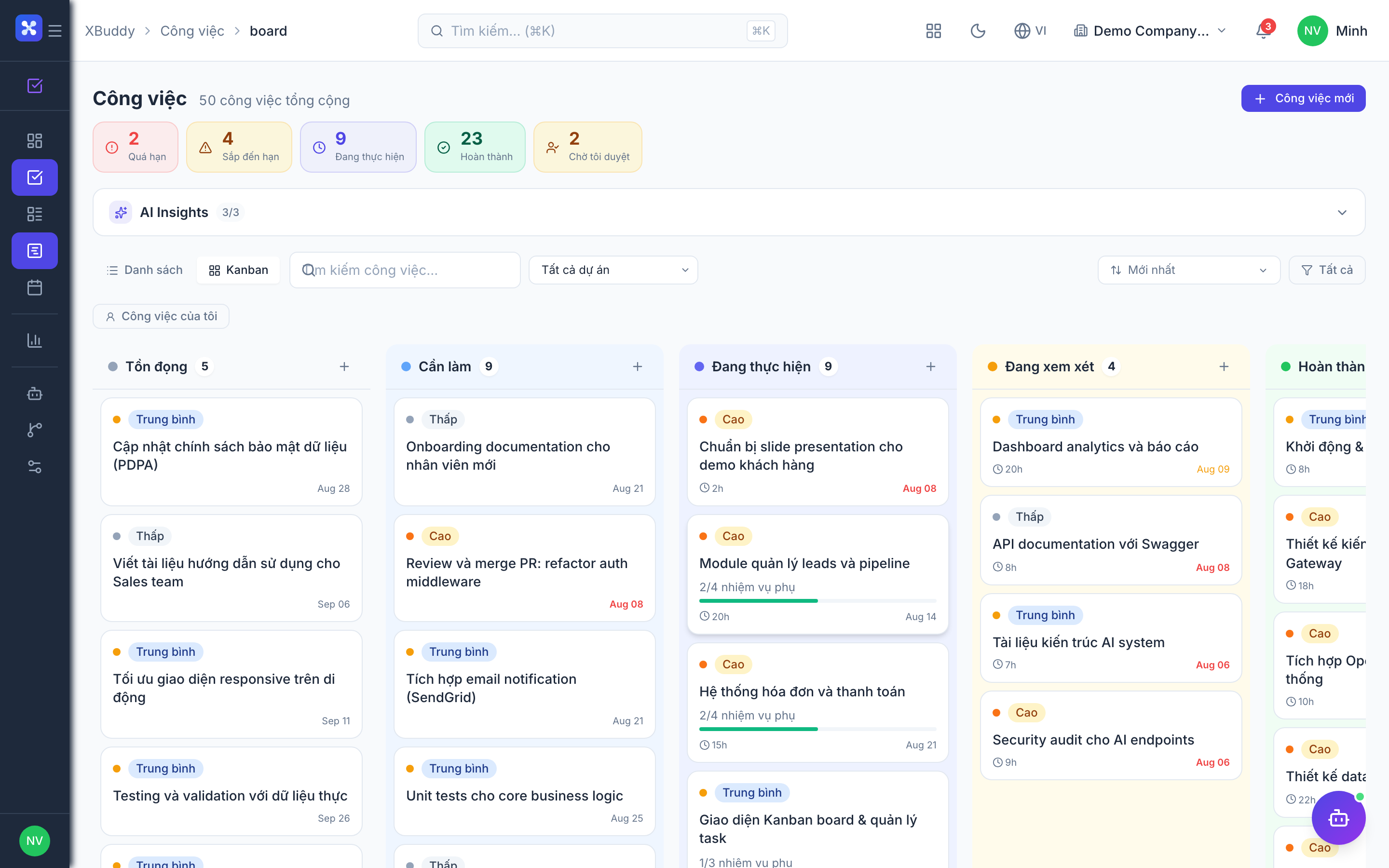
Task: Filter by Hoàn thành stat card
Action: tap(475, 147)
